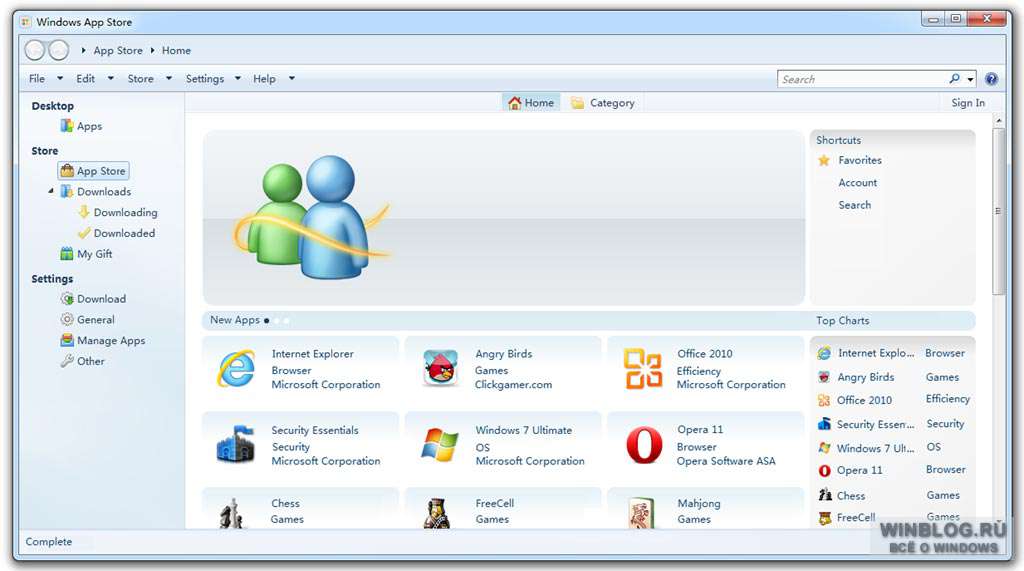The height and width of the screenshot is (571, 1024).
Task: Open the Edit menu
Action: [x=86, y=78]
